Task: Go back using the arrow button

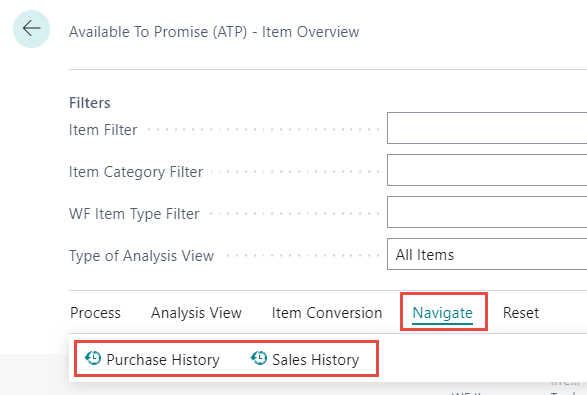Action: (31, 29)
